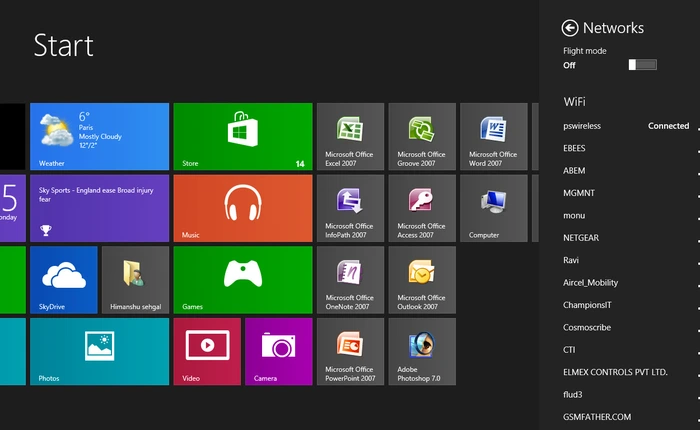The height and width of the screenshot is (430, 700).
Task: Click the Start heading text
Action: click(x=64, y=46)
